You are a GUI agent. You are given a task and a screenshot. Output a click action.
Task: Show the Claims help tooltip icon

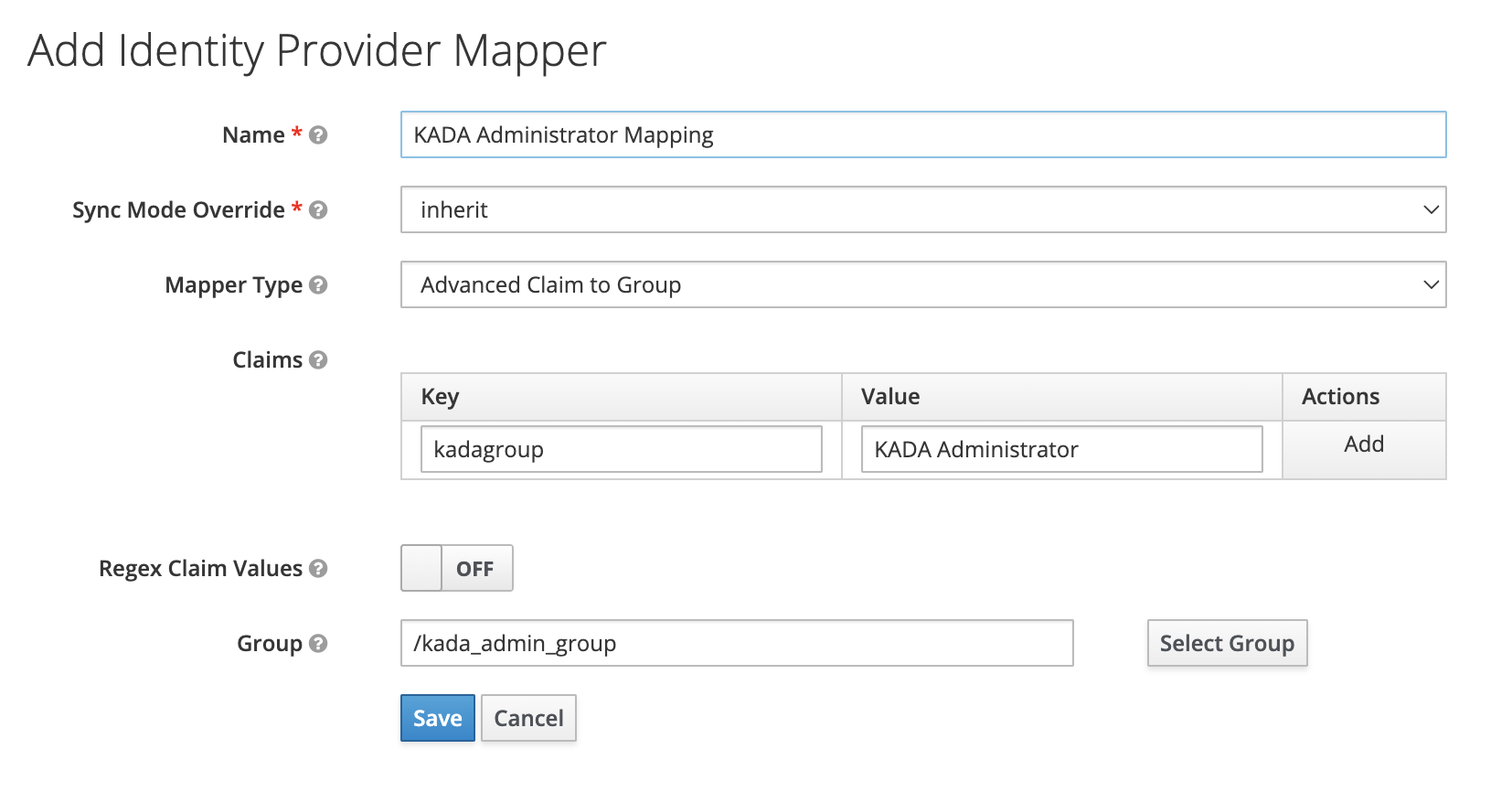(318, 360)
